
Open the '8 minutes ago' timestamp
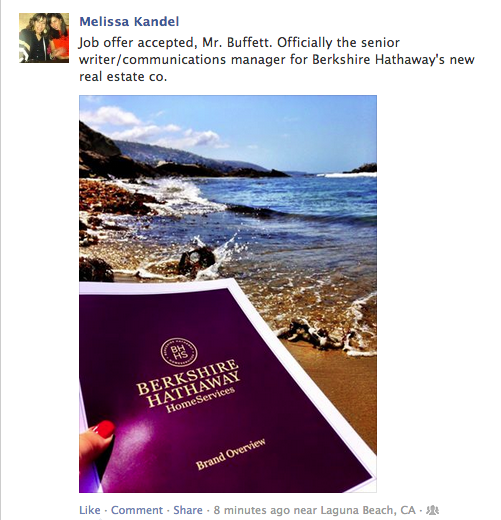[x=252, y=510]
